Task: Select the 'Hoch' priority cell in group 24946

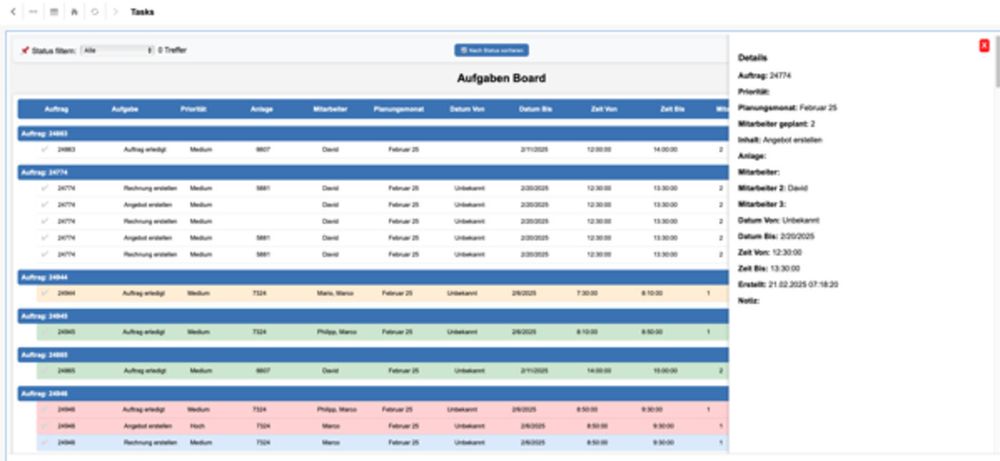Action: tap(197, 425)
